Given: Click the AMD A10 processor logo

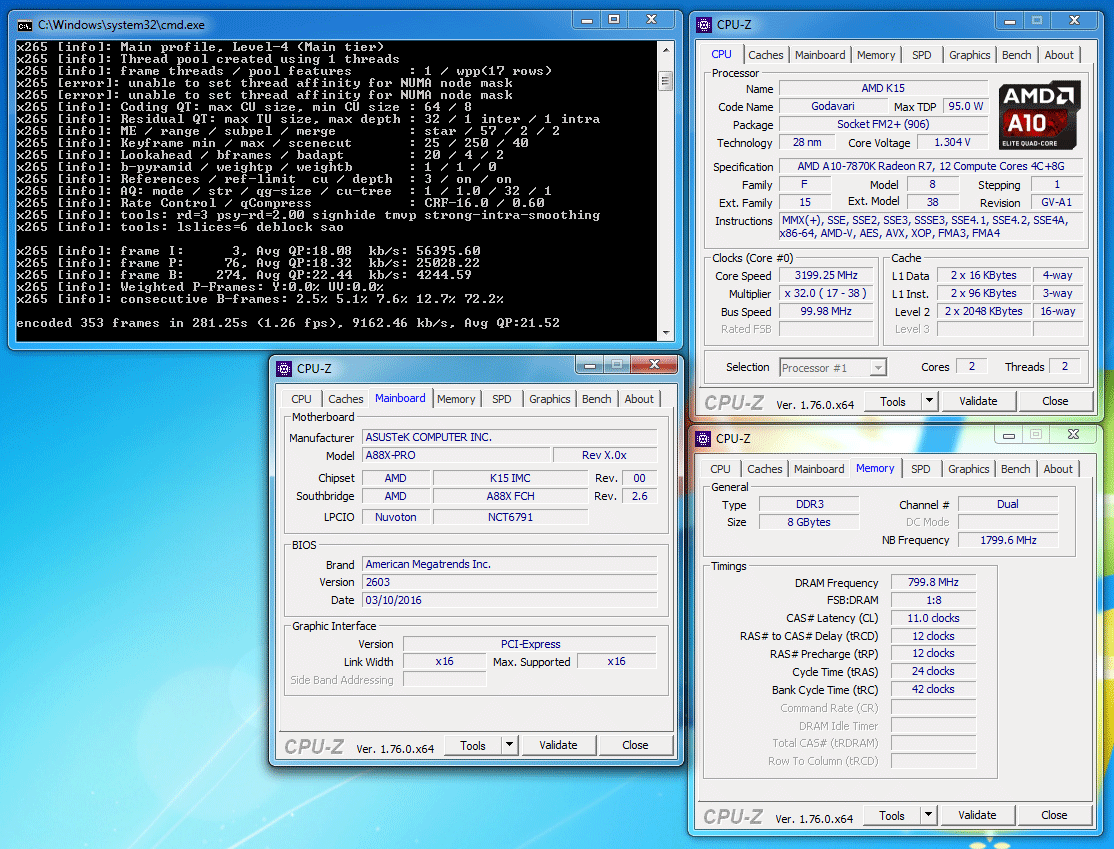Looking at the screenshot, I should coord(1039,114).
